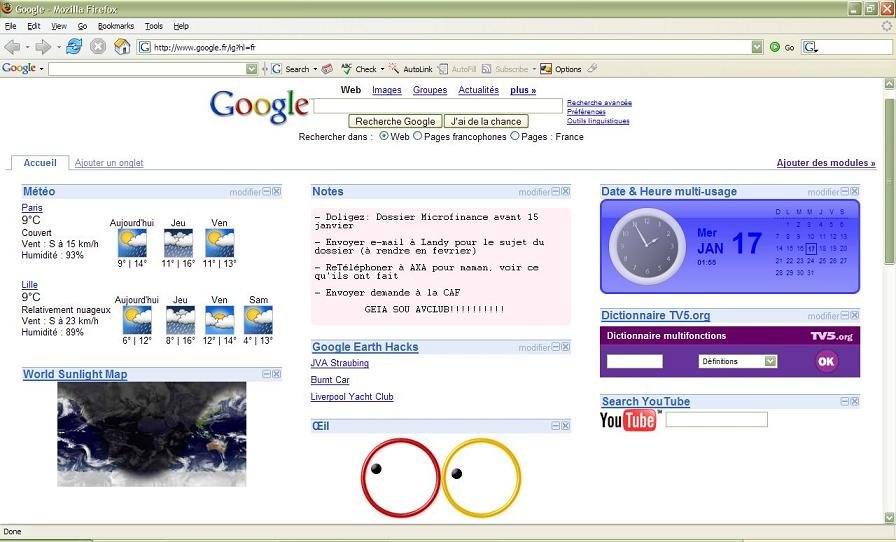Image resolution: width=896 pixels, height=542 pixels.
Task: Click the YouTube logo
Action: [x=629, y=420]
